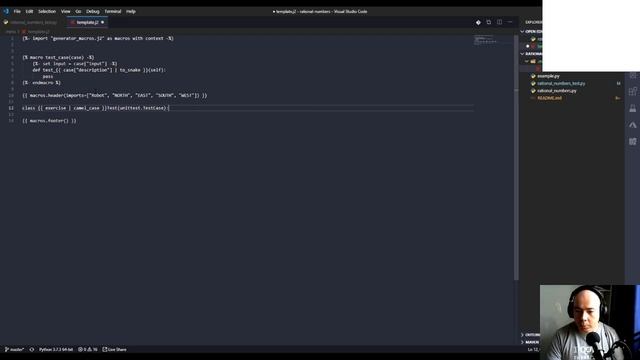Click the Python icon beside example.py
The image size is (640, 360).
tap(533, 76)
